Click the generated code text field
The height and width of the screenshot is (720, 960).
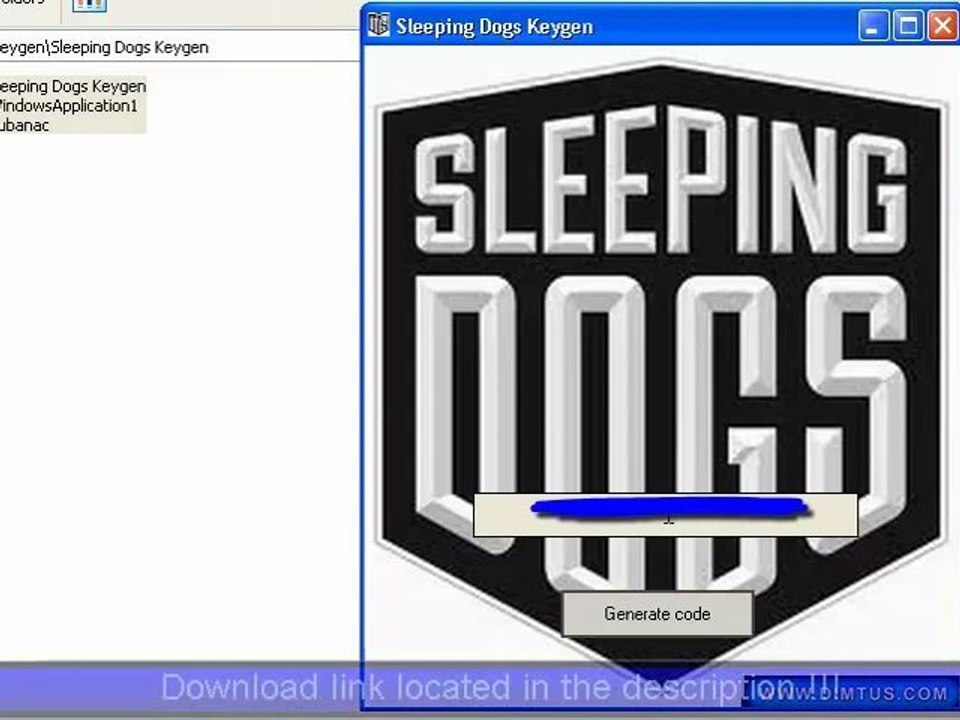coord(666,515)
